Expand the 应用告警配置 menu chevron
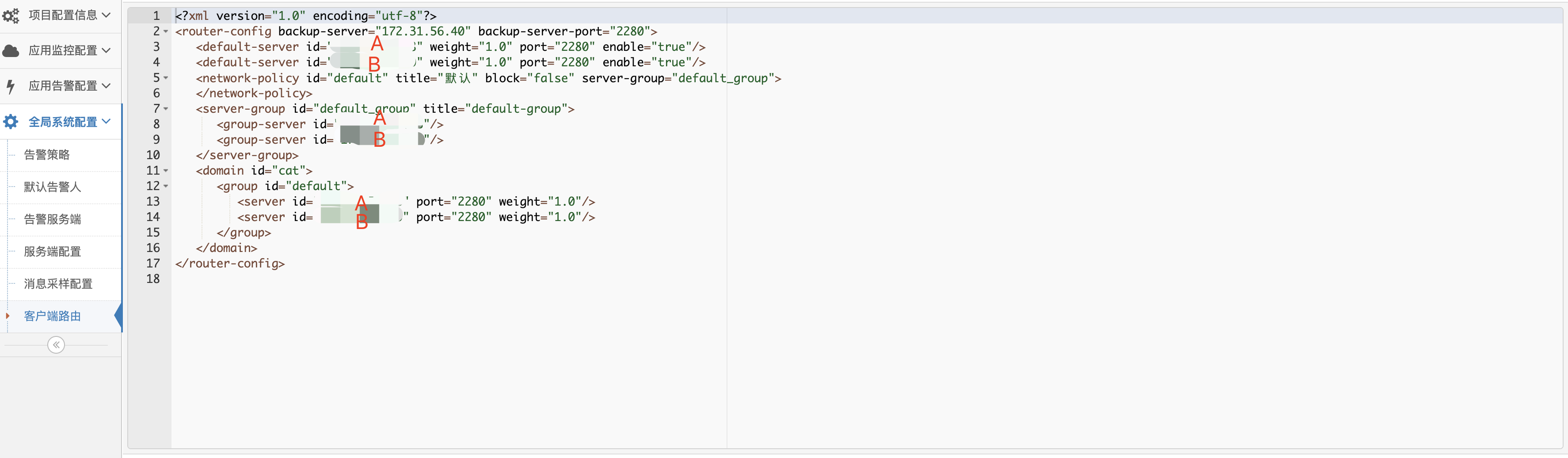The width and height of the screenshot is (1568, 458). click(x=107, y=85)
